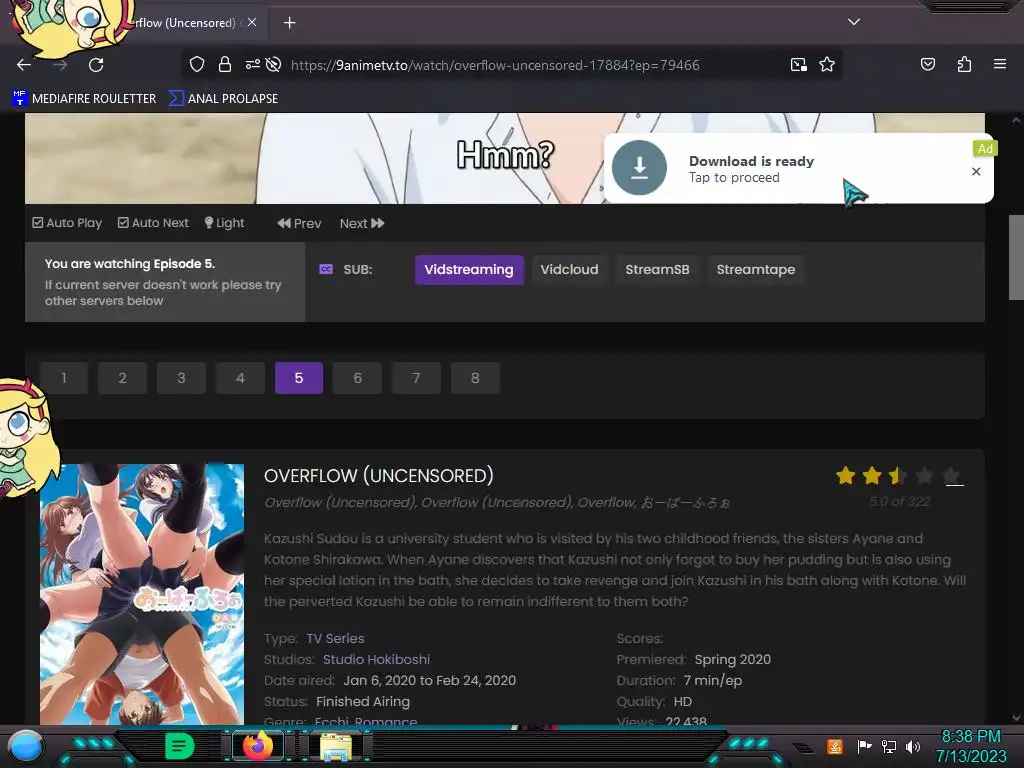
Task: Open the Pocket save icon
Action: pos(927,64)
